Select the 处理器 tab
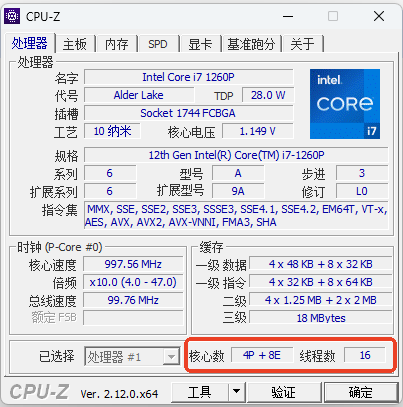 pyautogui.click(x=30, y=43)
